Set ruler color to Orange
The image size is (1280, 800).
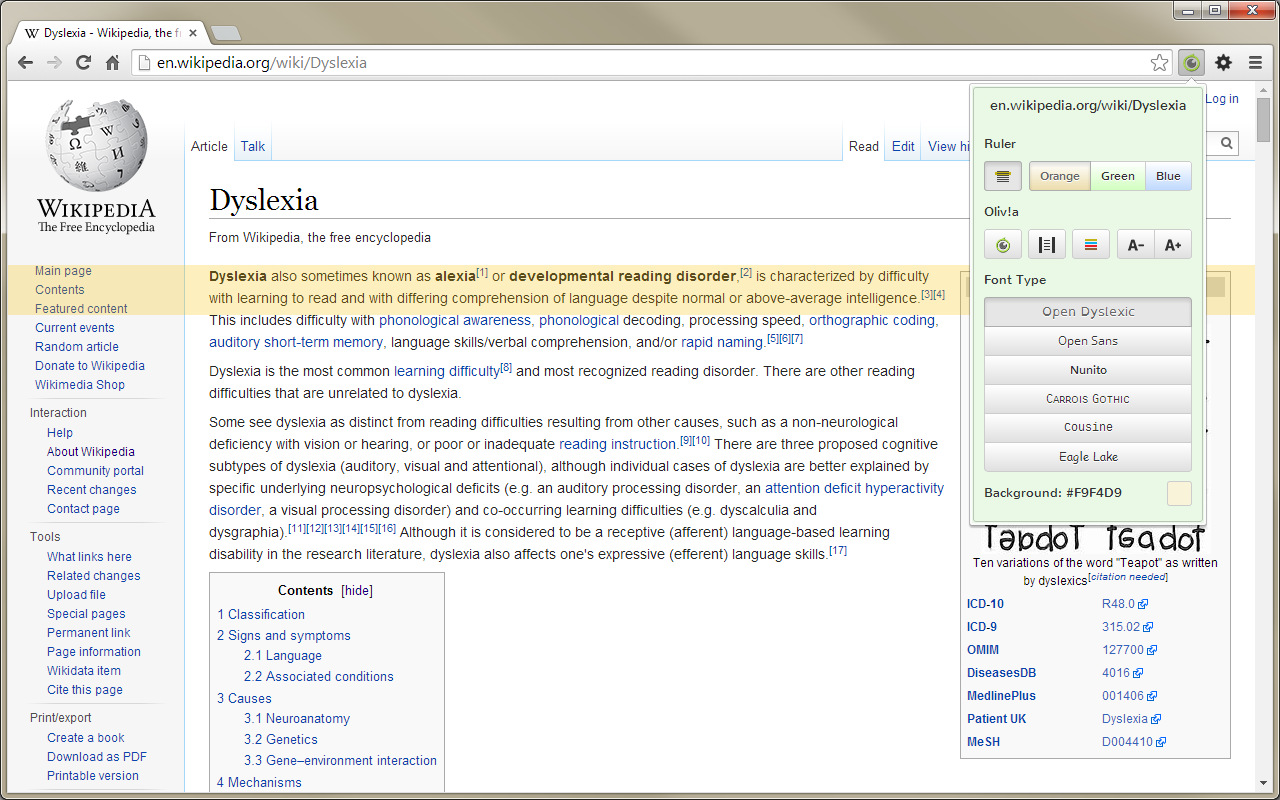(1060, 176)
